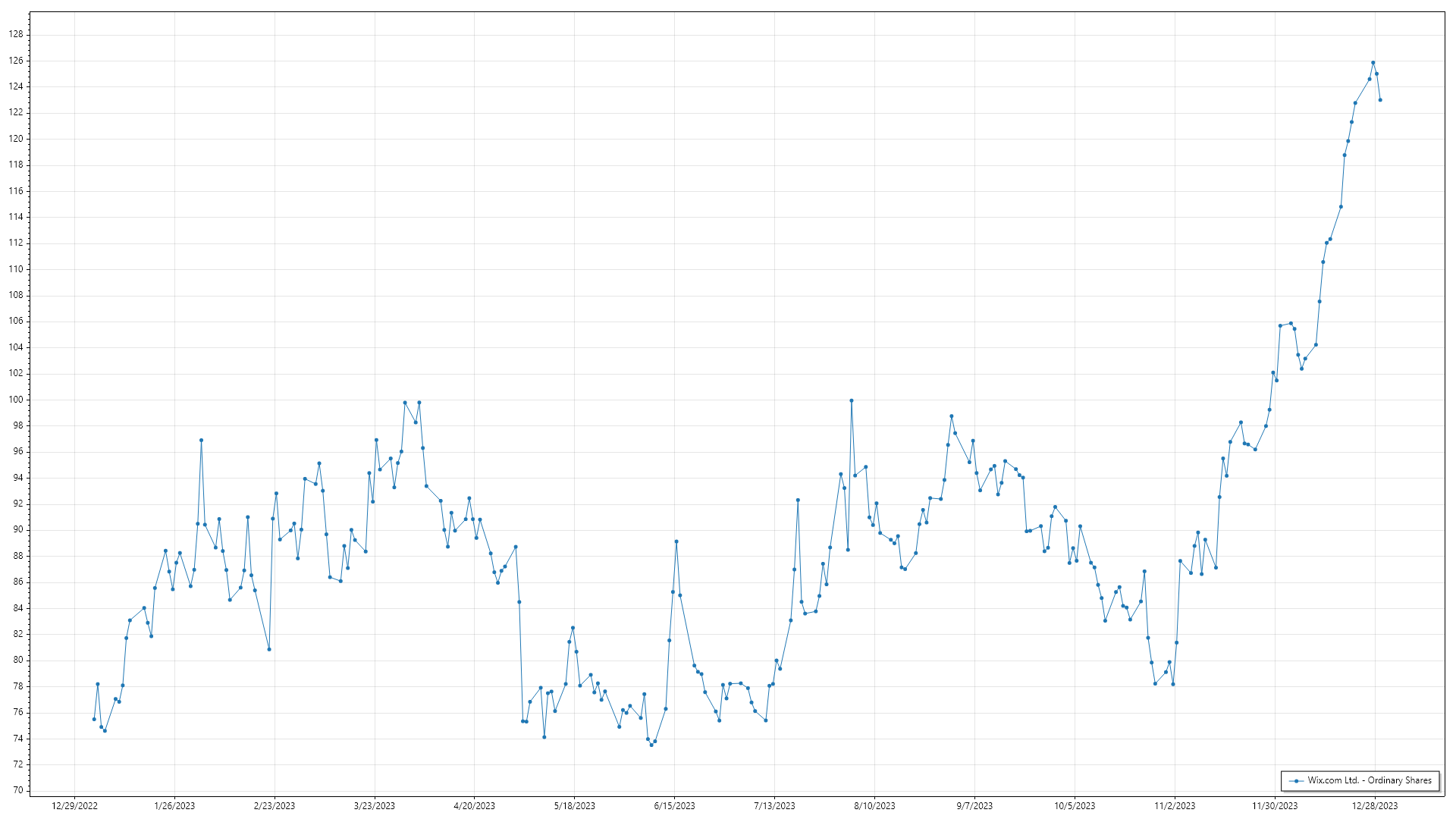Click the 12/29/2022 x-axis date label

(74, 806)
